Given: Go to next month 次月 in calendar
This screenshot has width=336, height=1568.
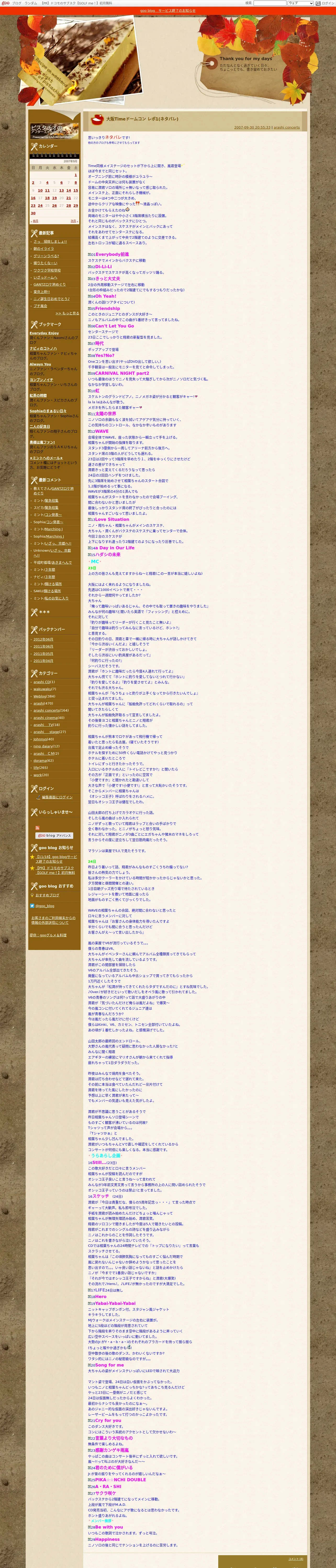Looking at the screenshot, I should tap(73, 221).
